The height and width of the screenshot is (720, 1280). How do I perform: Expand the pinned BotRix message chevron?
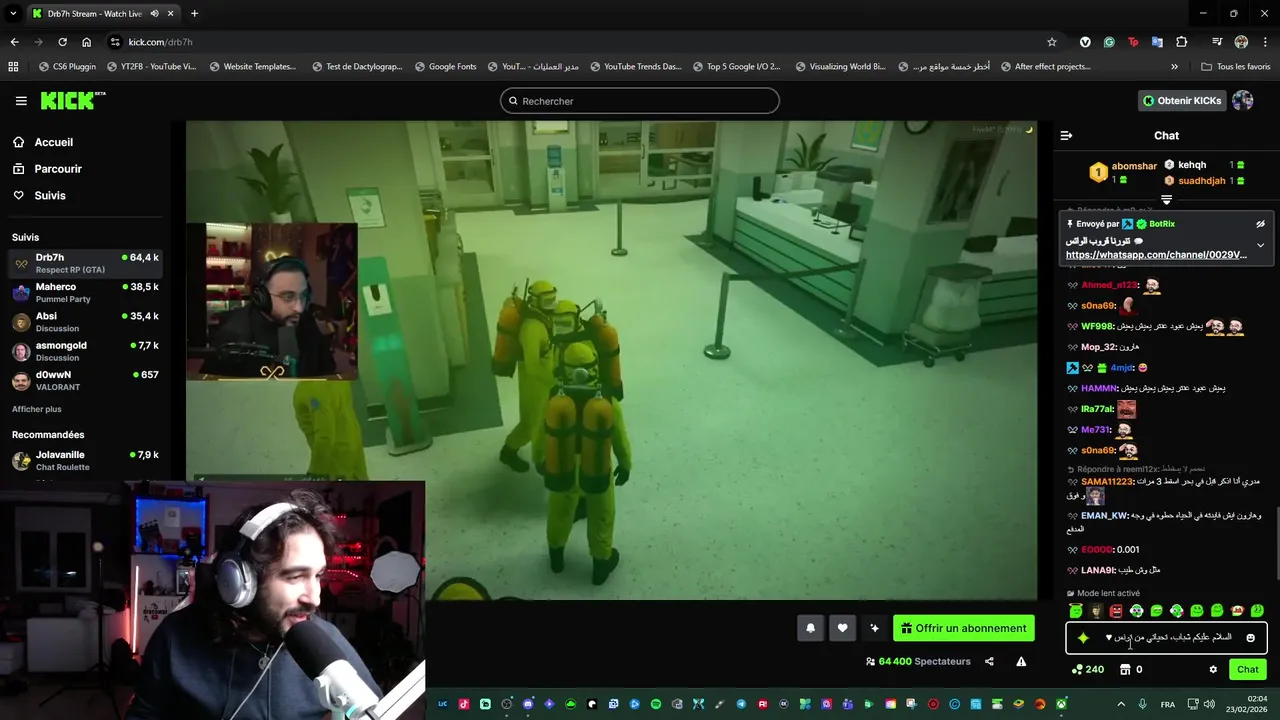coord(1260,245)
